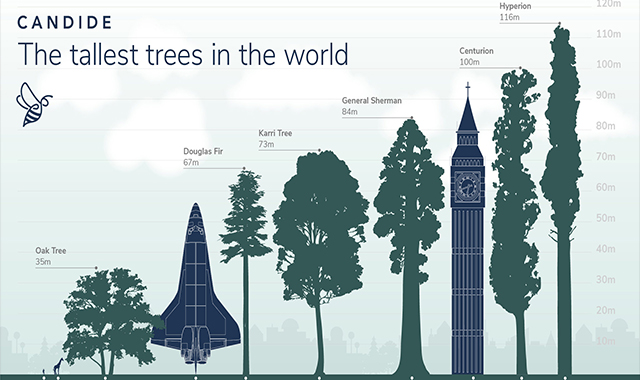Click the General Sherman tree silhouette
This screenshot has width=640, height=380.
(409, 246)
